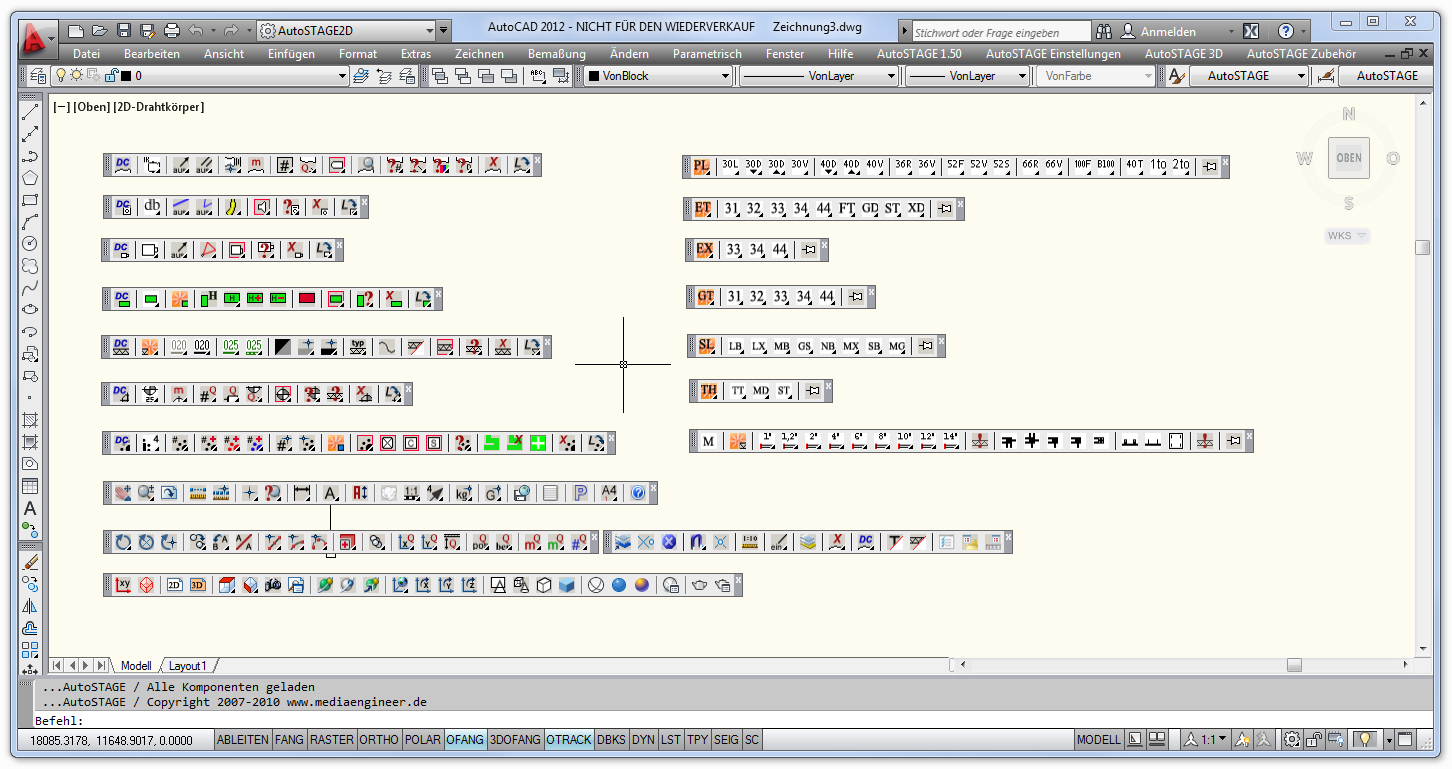Click the MX icon in SL toolbar

pos(850,347)
